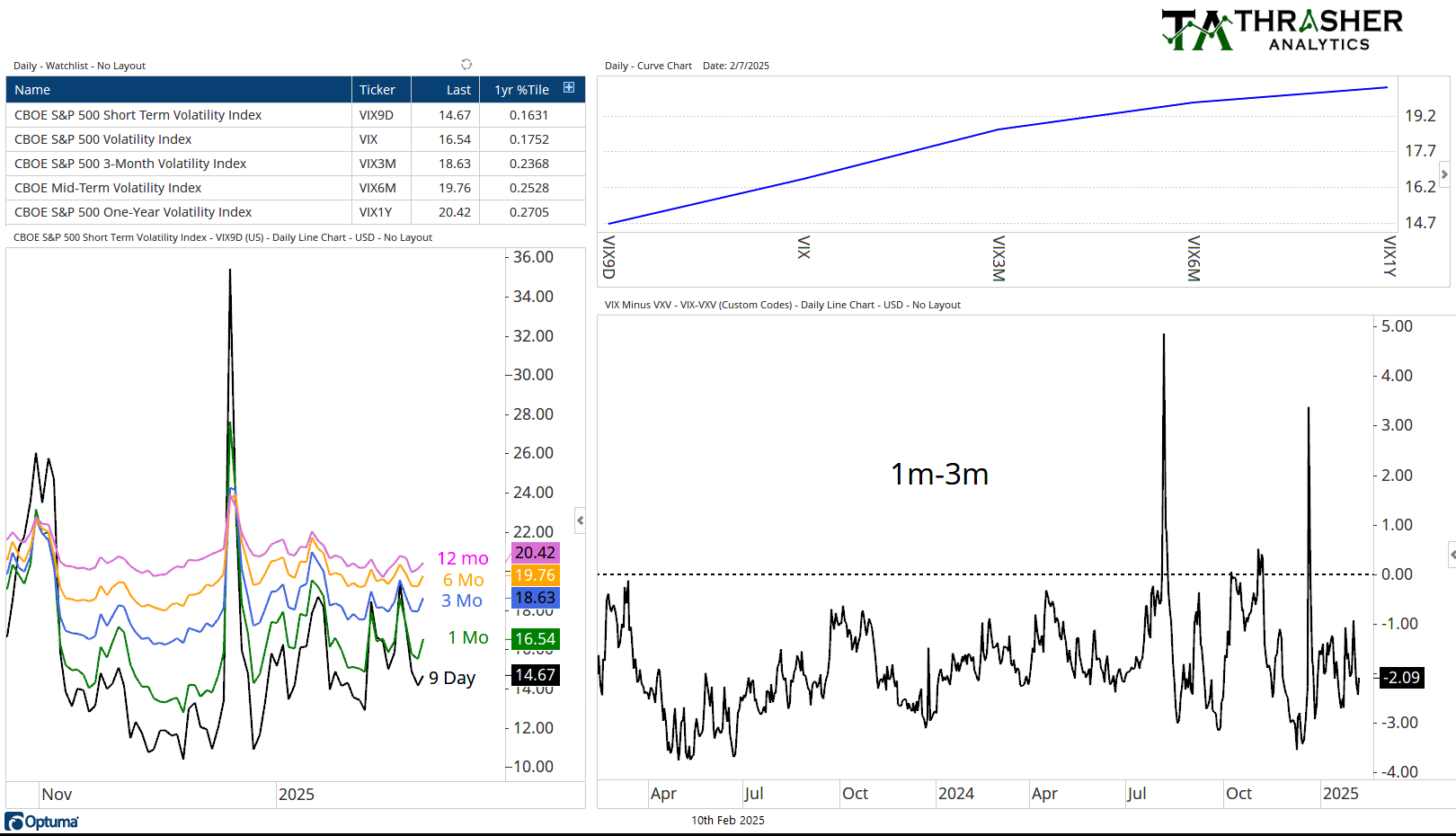Refresh the watchlist with the circular refresh icon
Viewport: 1456px width, 836px height.
click(x=466, y=65)
